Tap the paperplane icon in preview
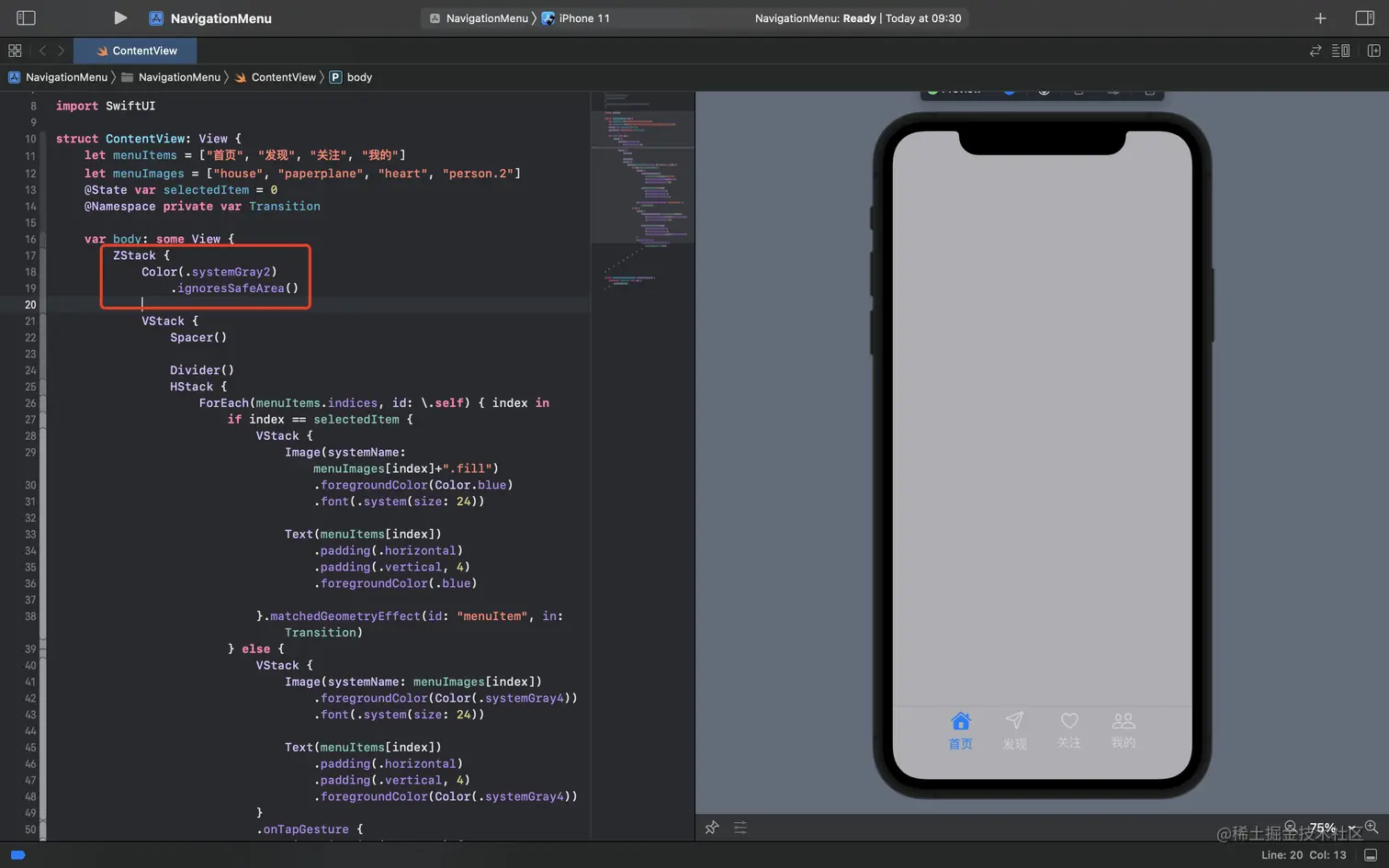The height and width of the screenshot is (868, 1389). click(1014, 721)
